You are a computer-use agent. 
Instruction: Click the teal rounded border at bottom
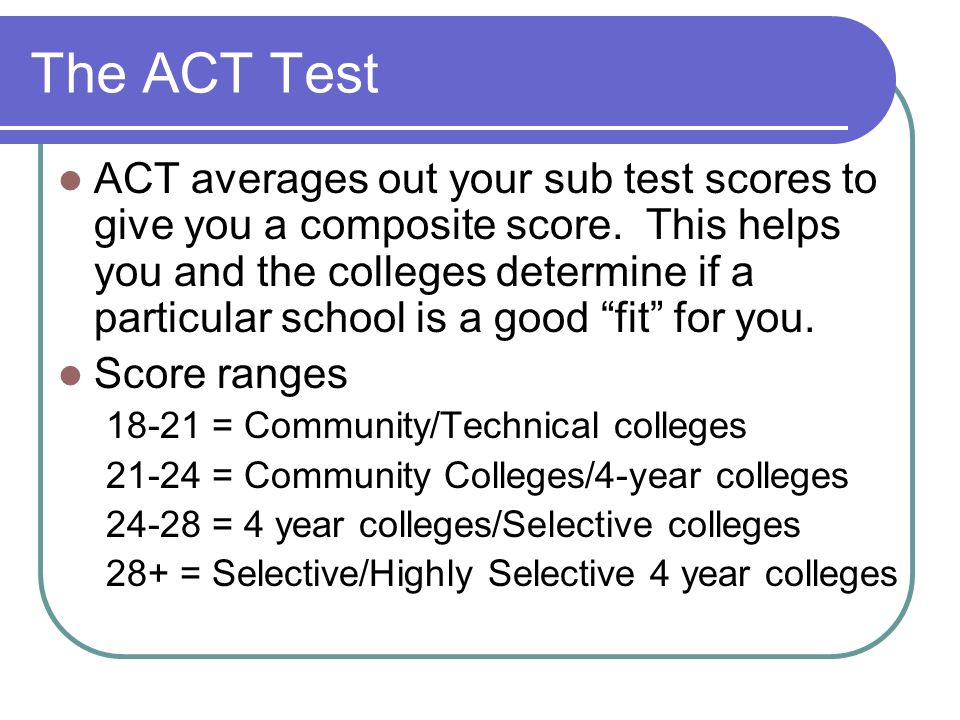(x=478, y=655)
